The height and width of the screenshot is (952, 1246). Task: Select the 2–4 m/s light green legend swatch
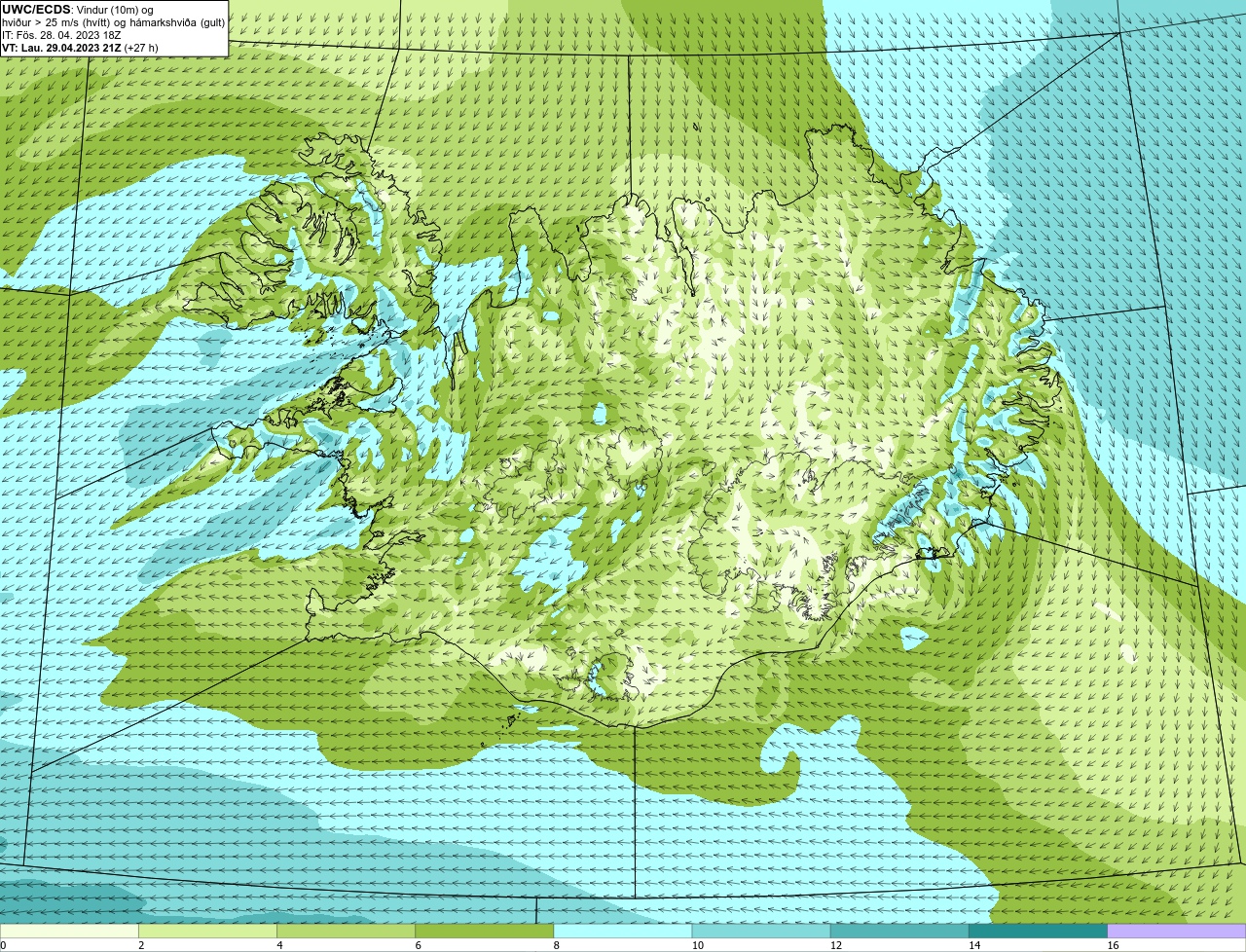point(207,932)
